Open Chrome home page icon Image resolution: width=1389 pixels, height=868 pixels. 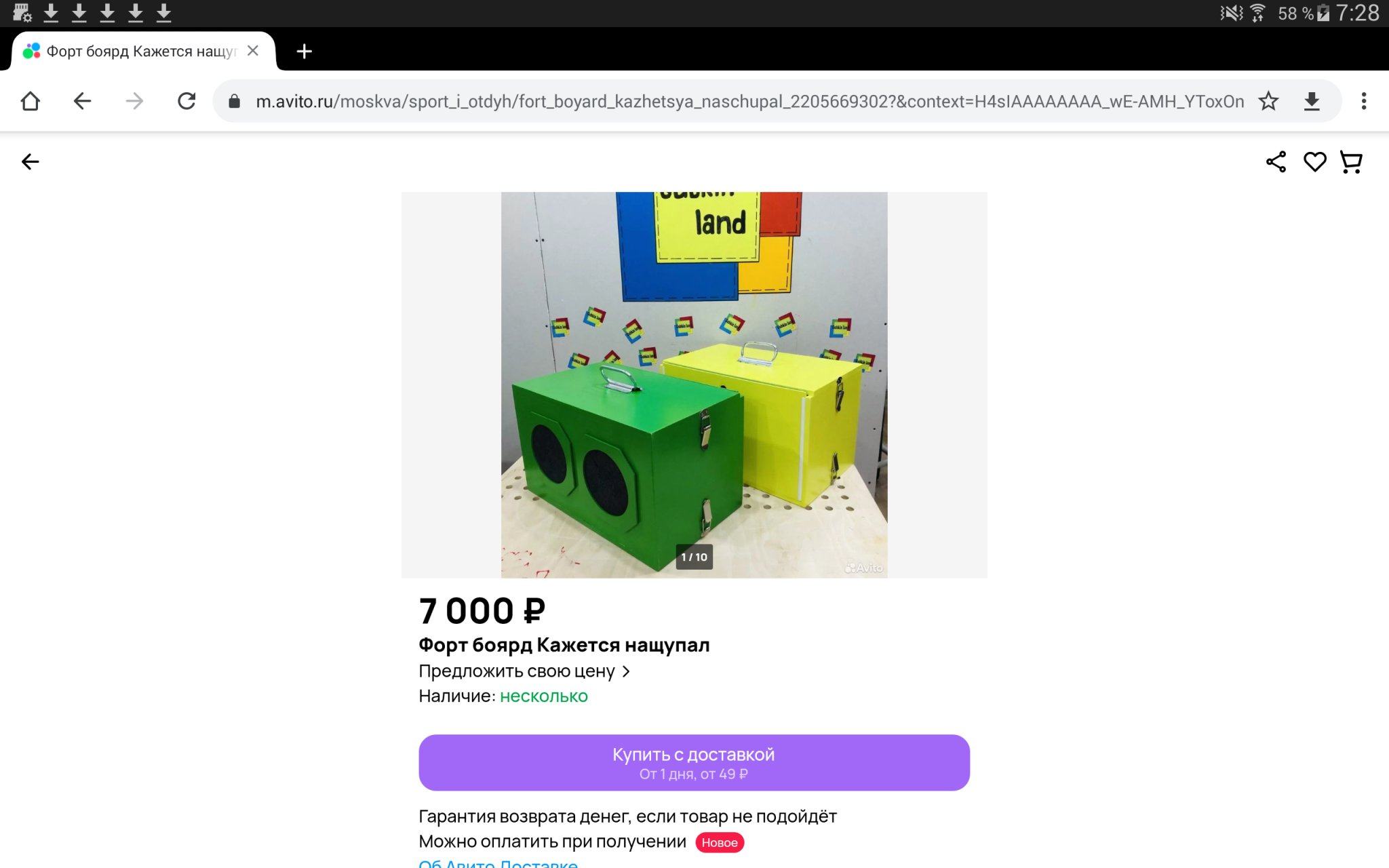31,102
